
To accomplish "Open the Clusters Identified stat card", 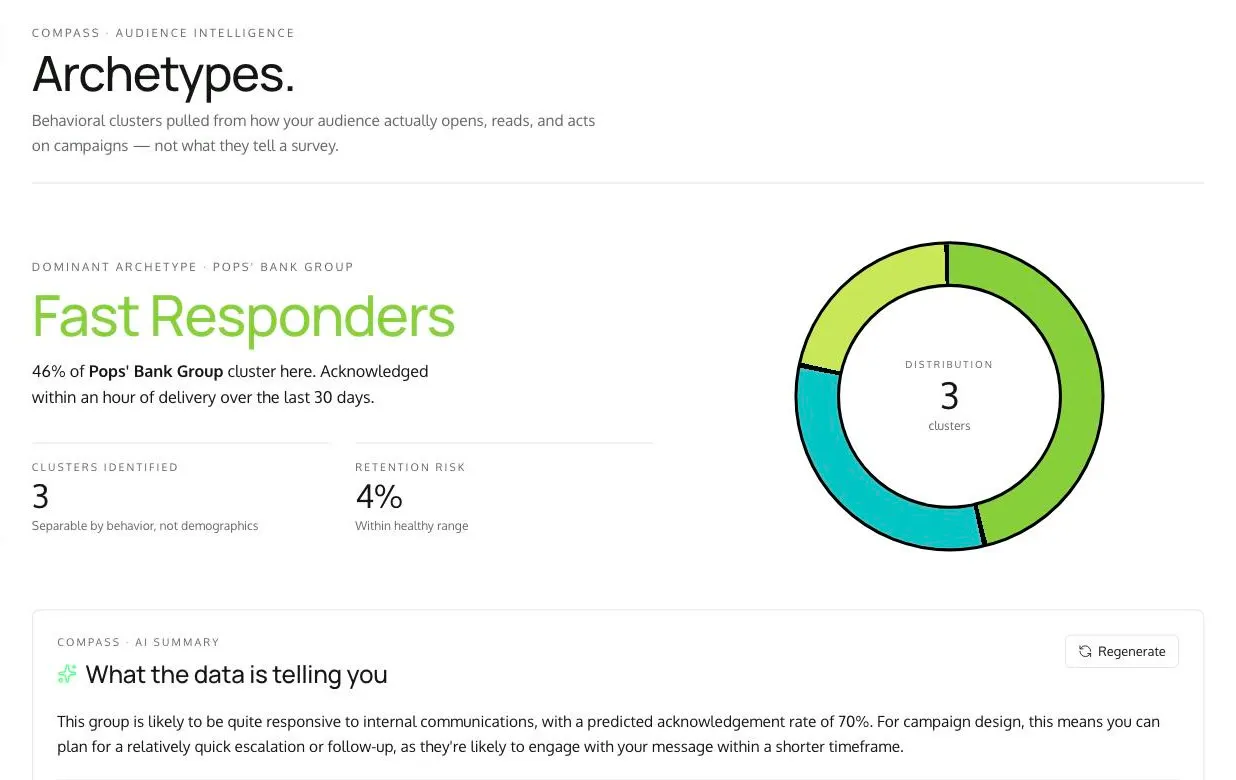I will 181,496.
